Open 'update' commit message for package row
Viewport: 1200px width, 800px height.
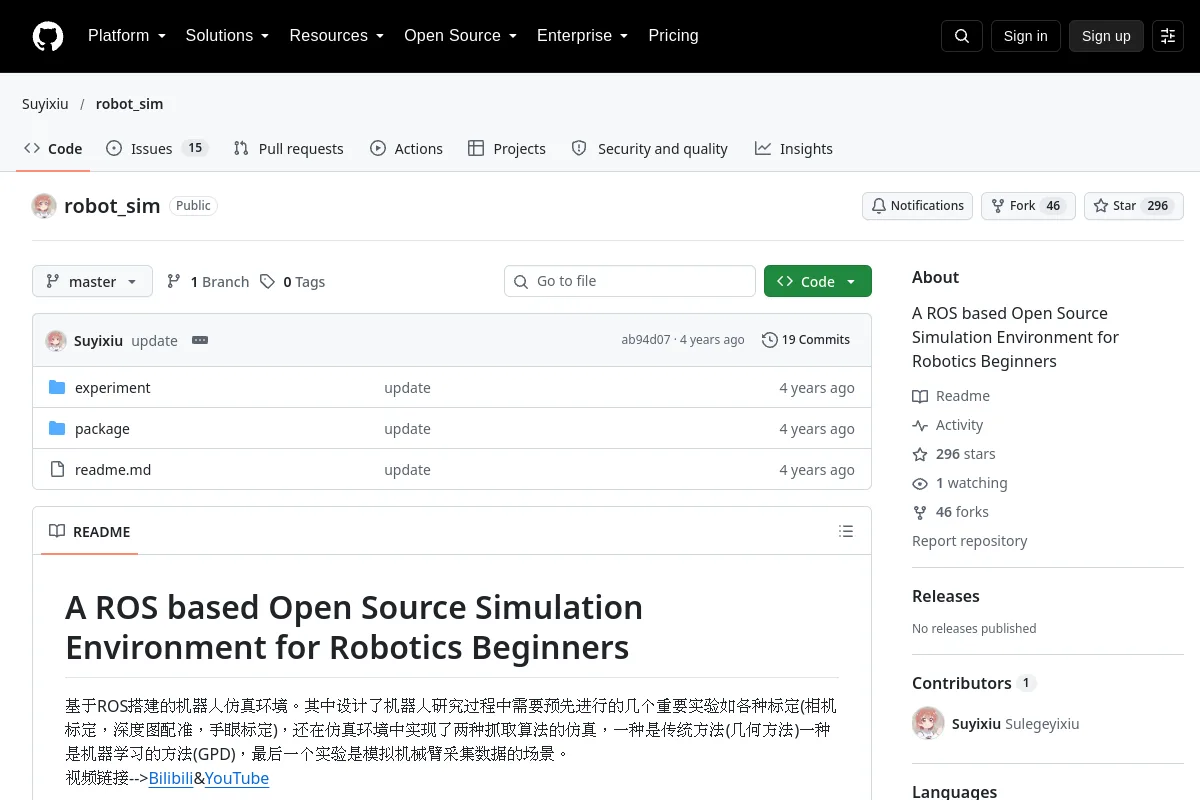(x=407, y=429)
